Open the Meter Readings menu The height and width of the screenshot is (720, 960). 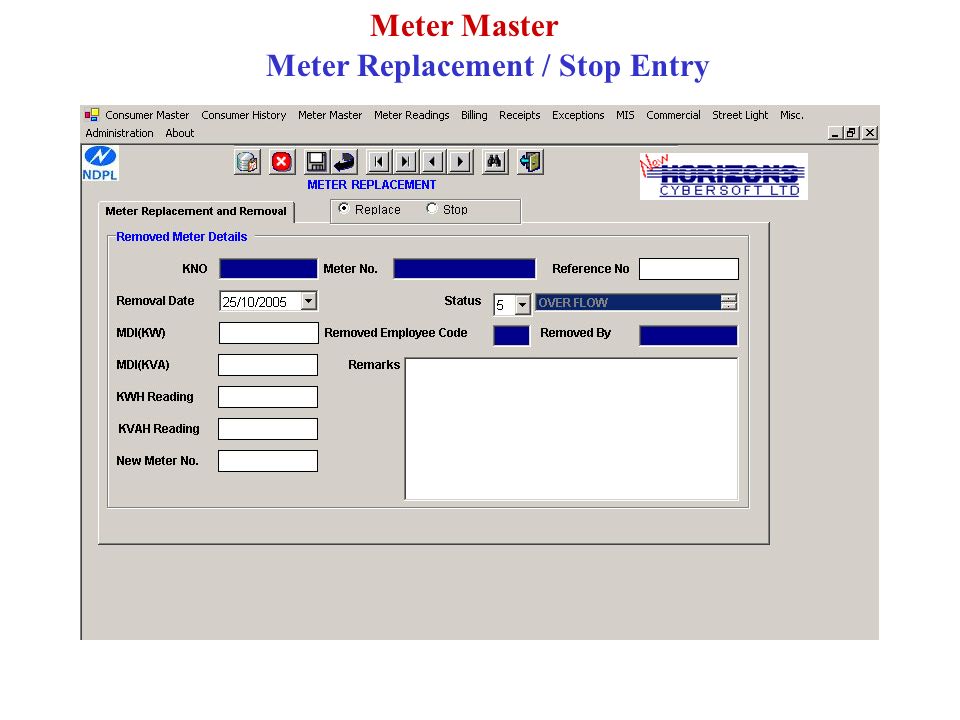pyautogui.click(x=411, y=115)
